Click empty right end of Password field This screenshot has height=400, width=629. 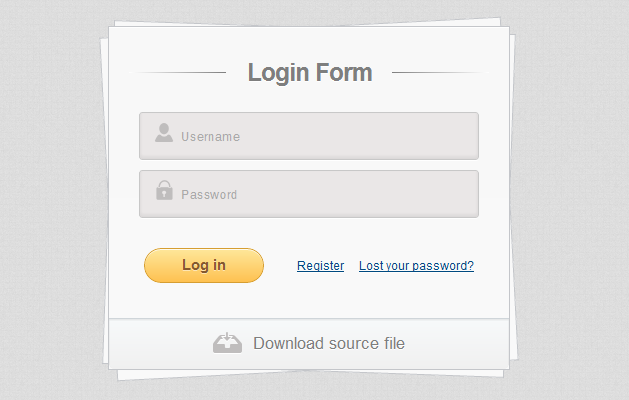(x=450, y=194)
